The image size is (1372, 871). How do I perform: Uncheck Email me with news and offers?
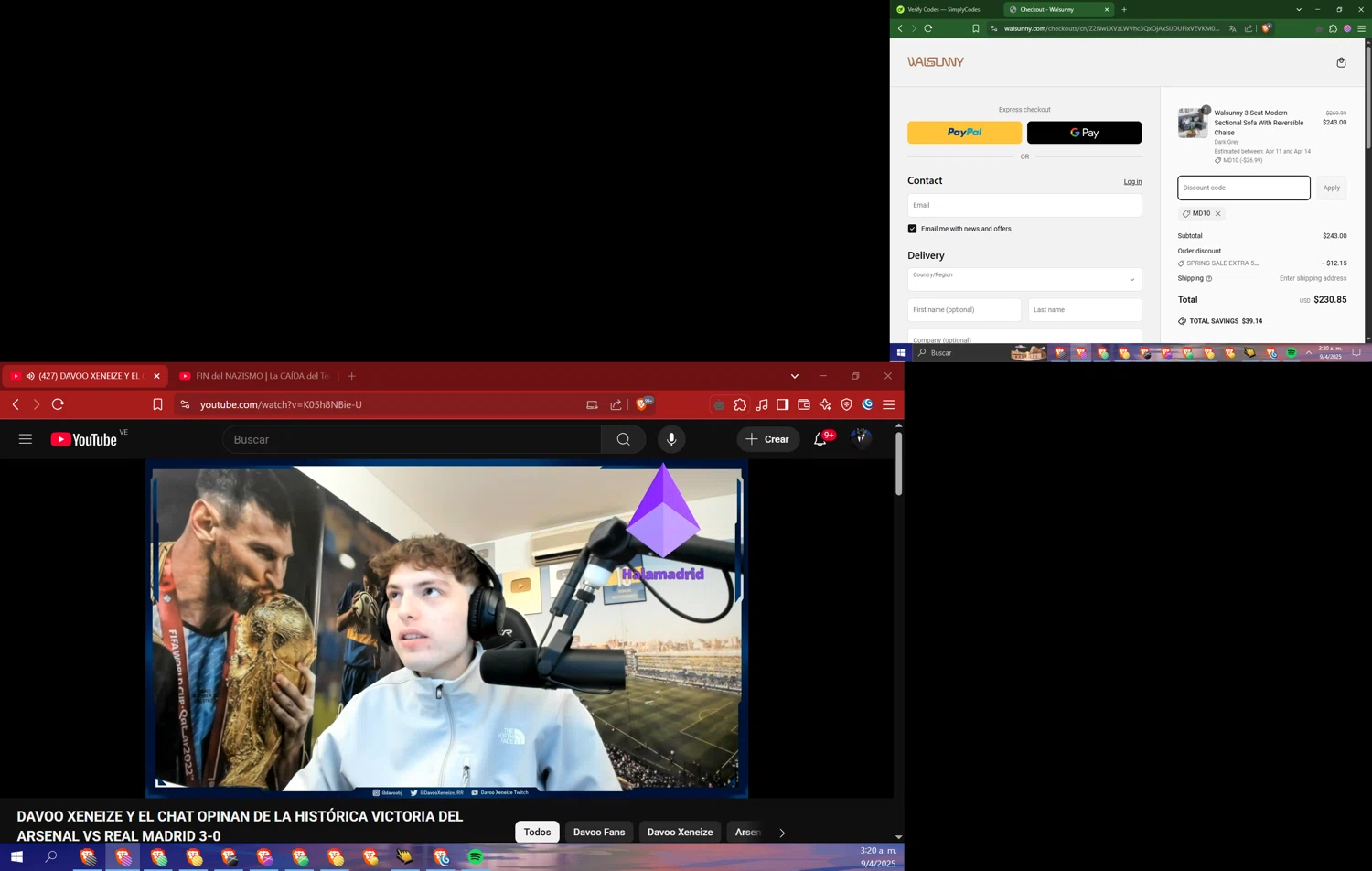(x=912, y=229)
